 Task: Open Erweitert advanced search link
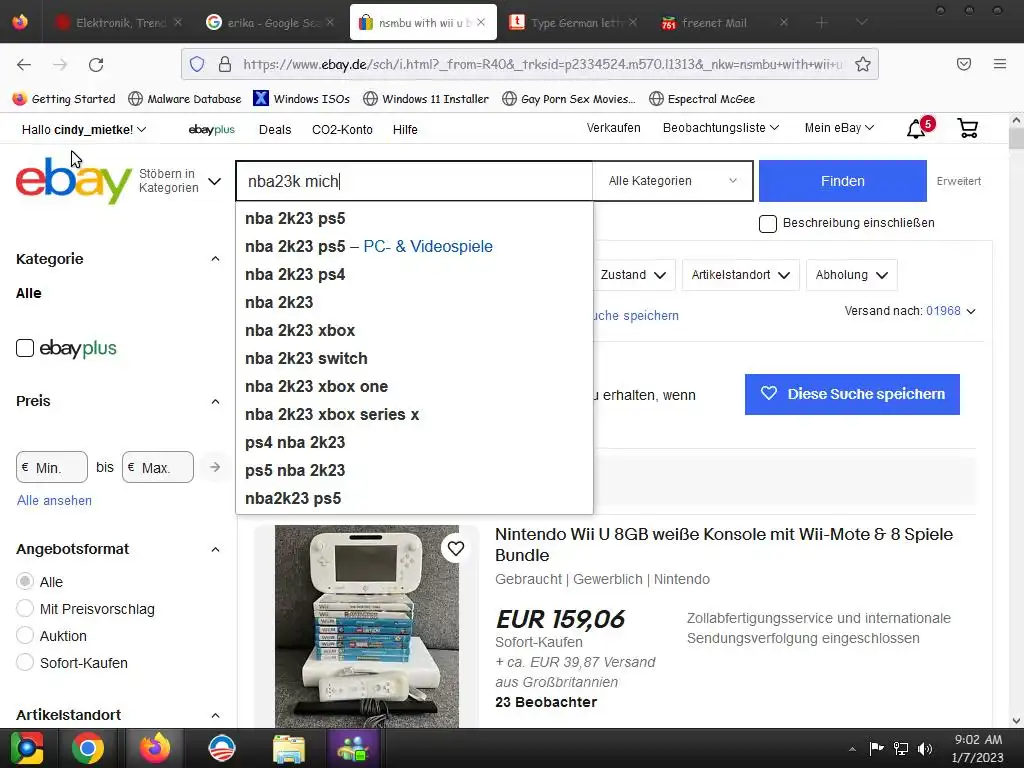[959, 181]
